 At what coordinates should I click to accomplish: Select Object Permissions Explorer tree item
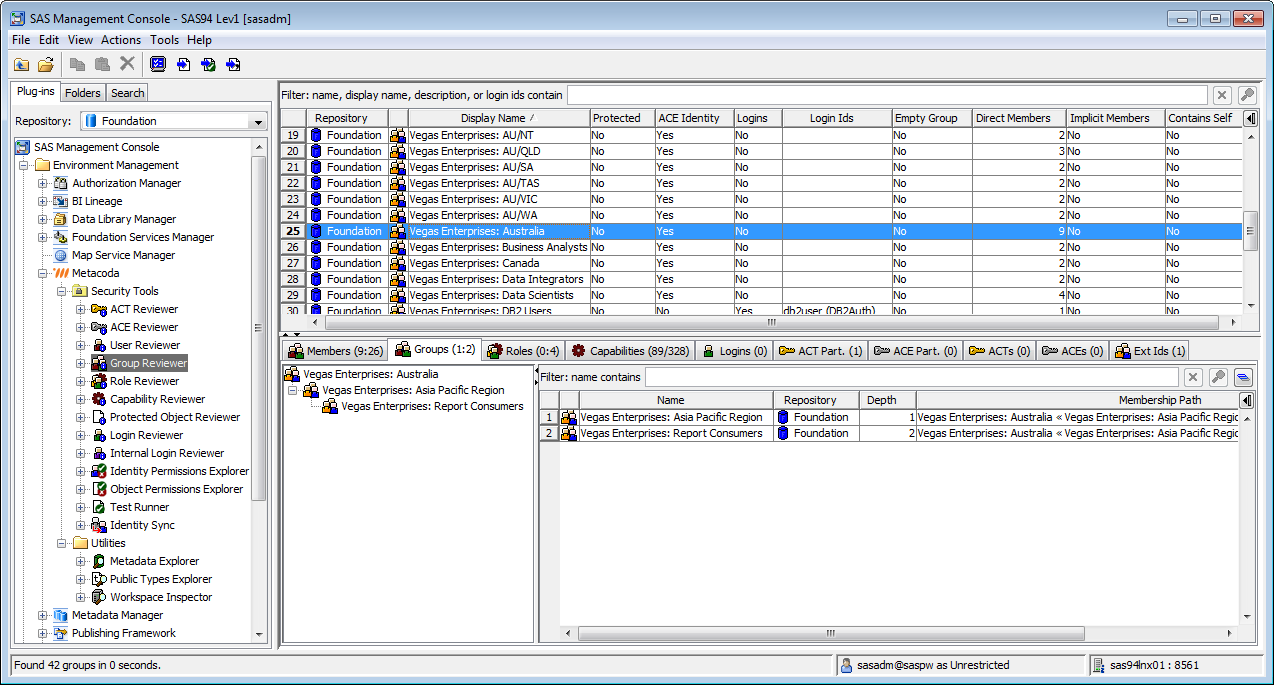[x=176, y=489]
